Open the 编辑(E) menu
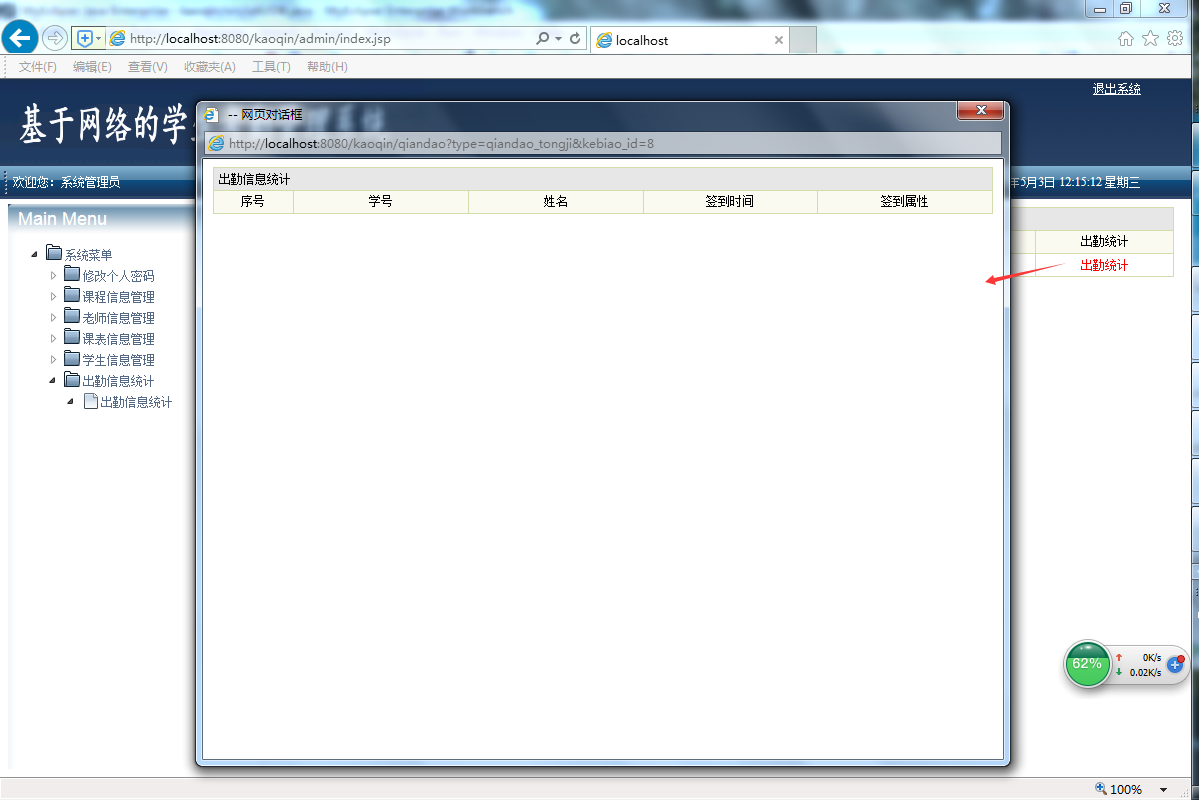This screenshot has height=800, width=1199. [x=92, y=67]
